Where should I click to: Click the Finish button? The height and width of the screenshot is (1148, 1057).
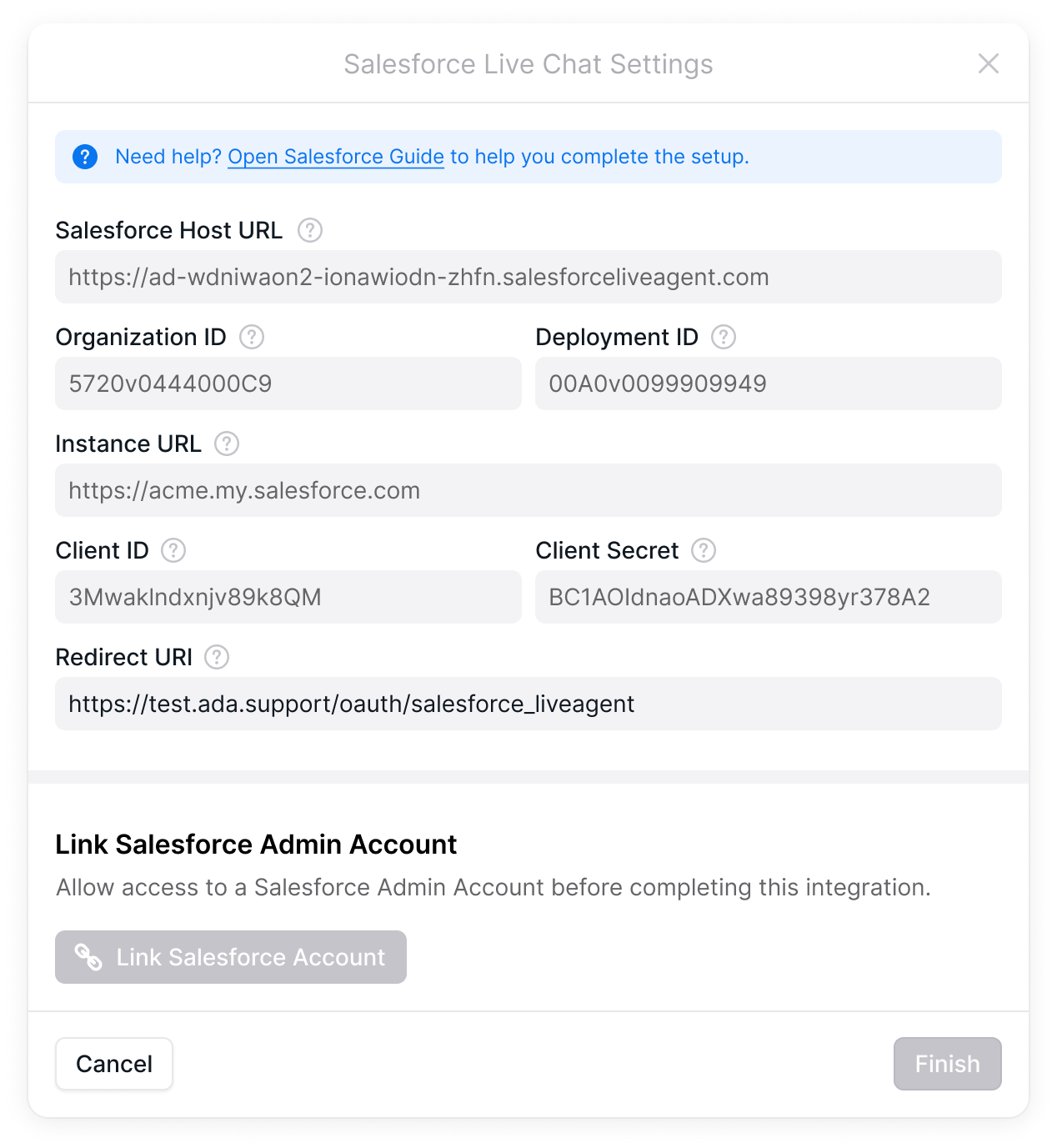point(947,1064)
